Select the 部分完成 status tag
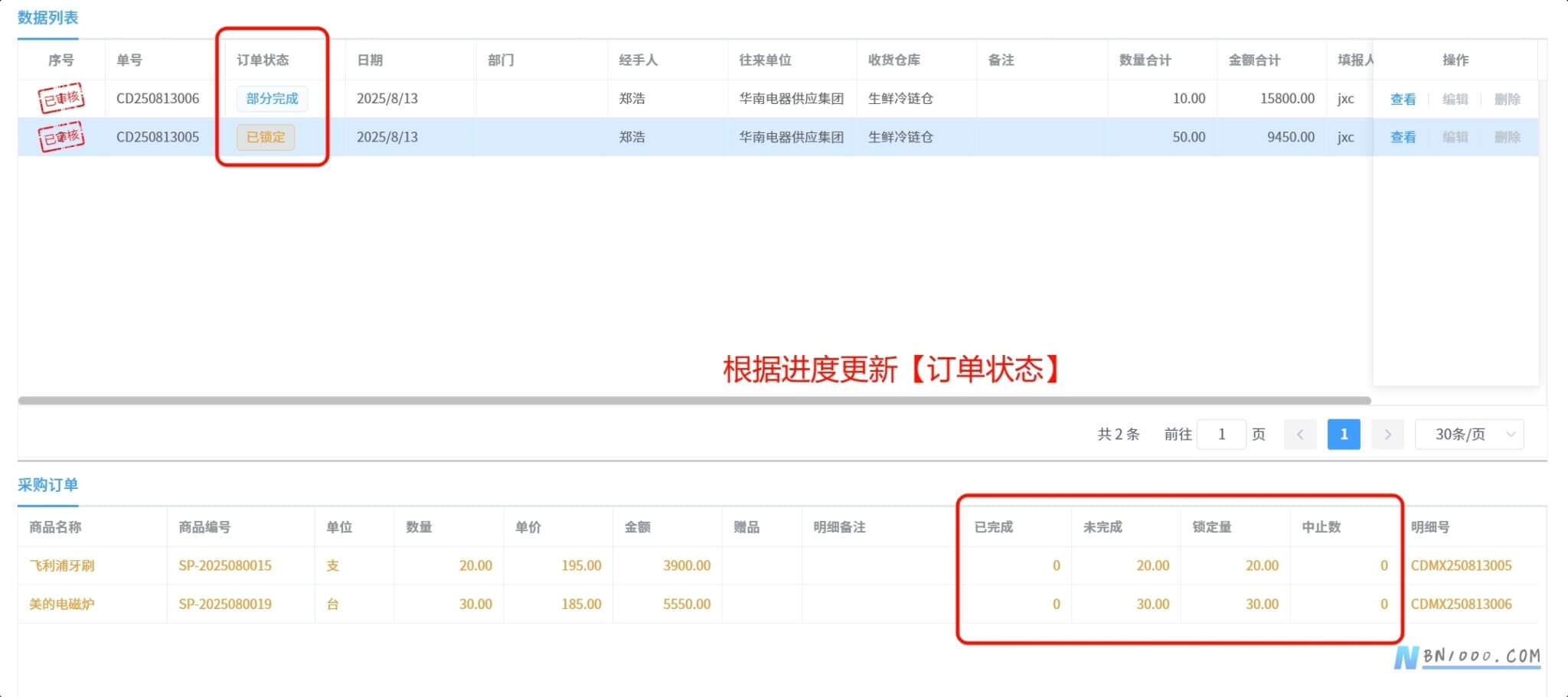This screenshot has height=697, width=1568. (x=272, y=99)
